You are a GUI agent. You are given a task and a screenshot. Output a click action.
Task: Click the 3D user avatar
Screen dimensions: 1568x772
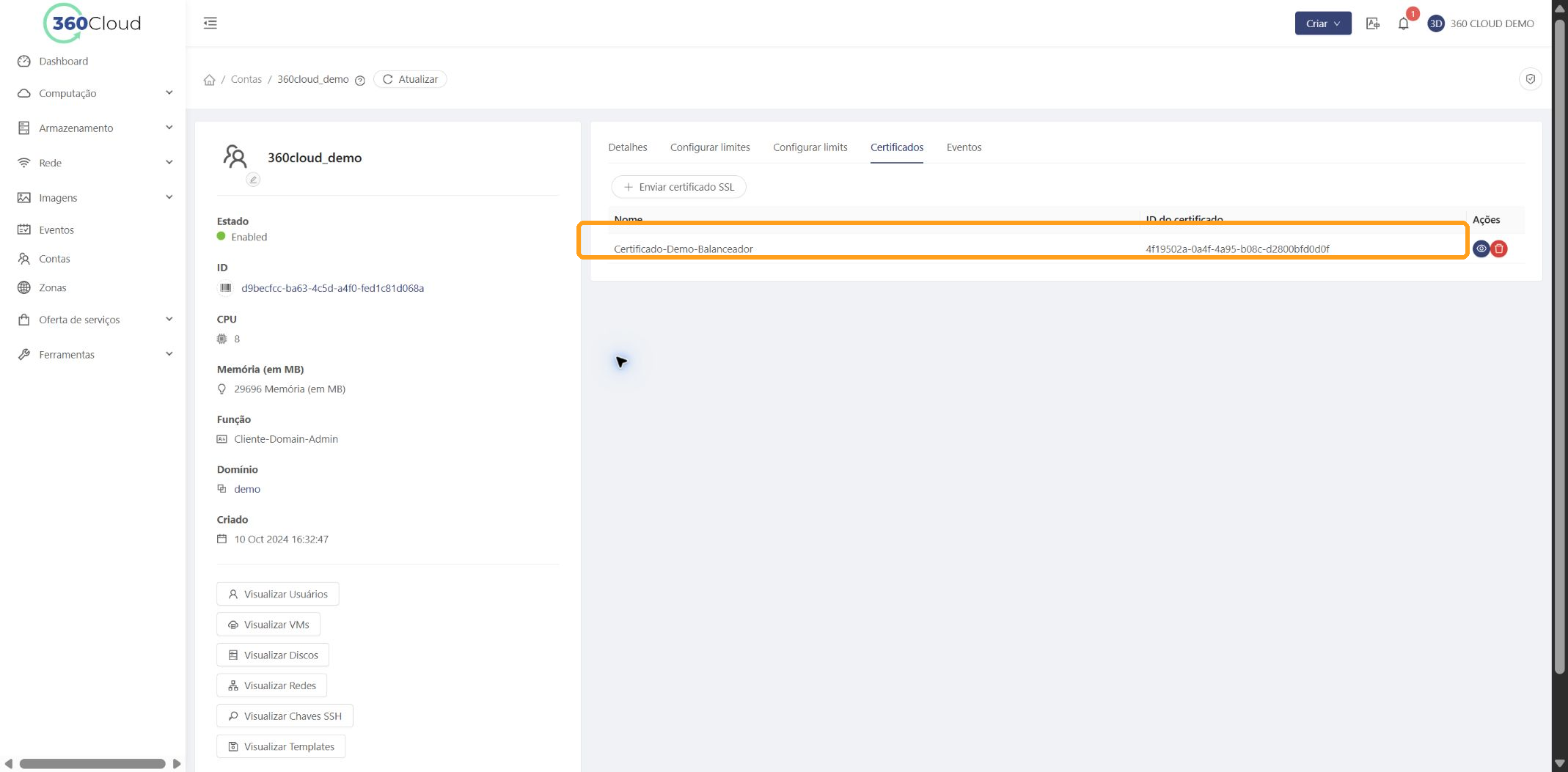tap(1435, 23)
